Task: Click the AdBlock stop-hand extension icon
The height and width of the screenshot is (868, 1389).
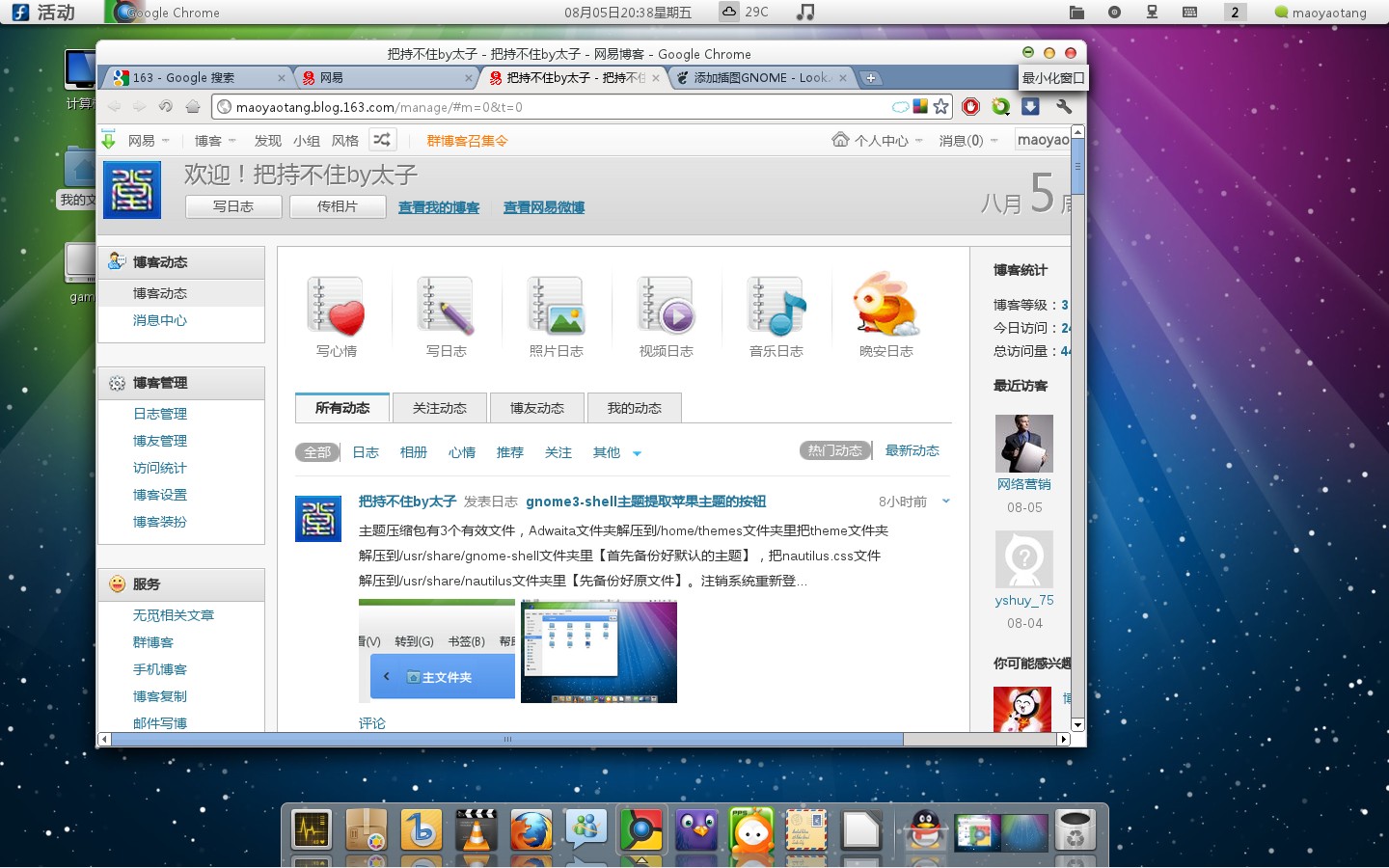Action: [970, 107]
